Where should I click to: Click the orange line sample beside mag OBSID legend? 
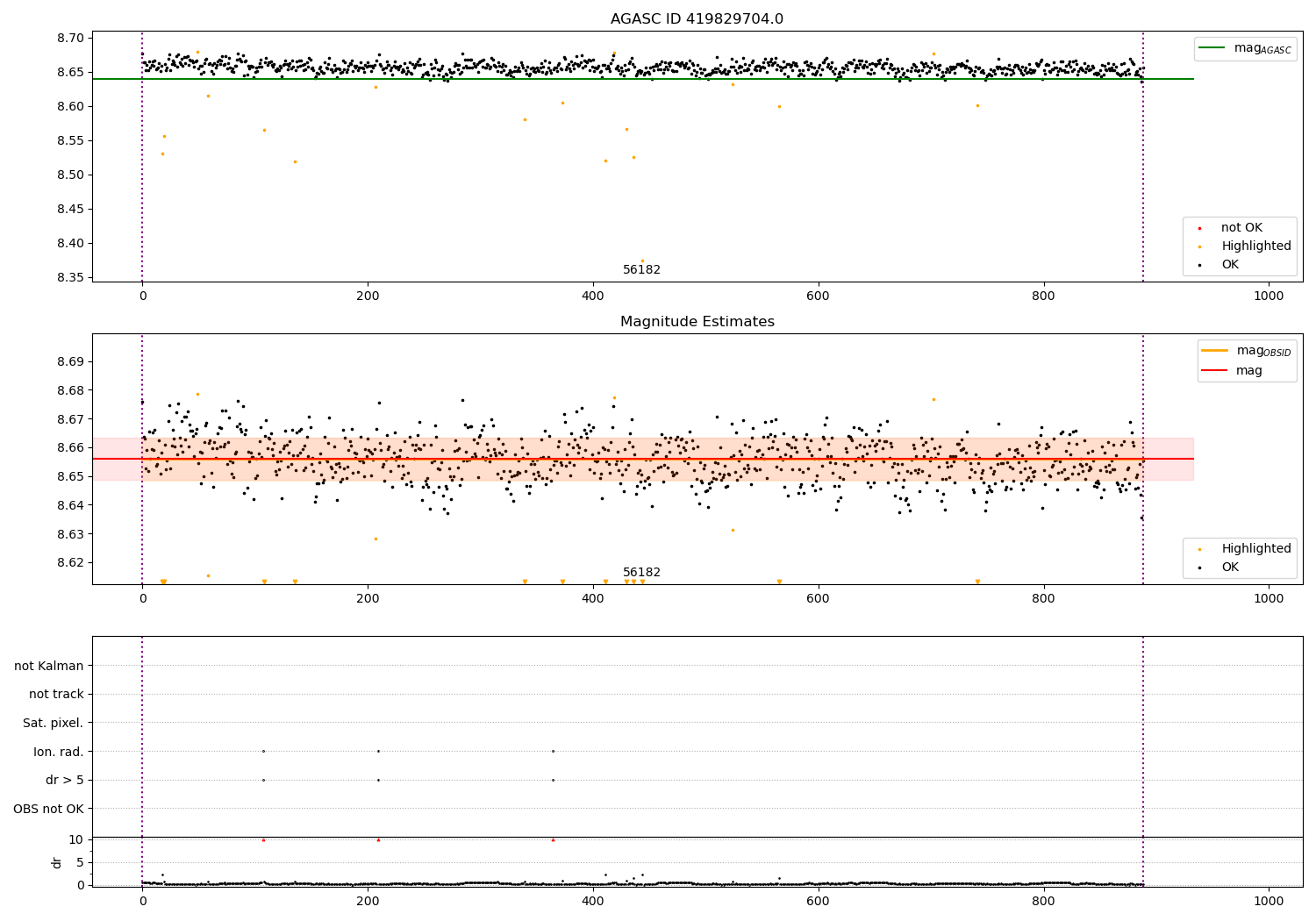click(x=1215, y=350)
